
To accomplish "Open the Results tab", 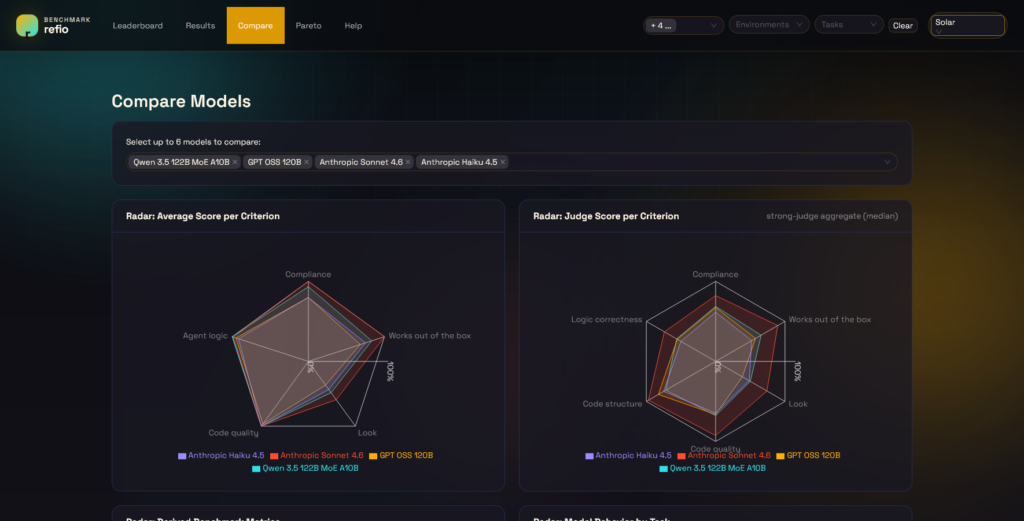I will click(x=200, y=25).
